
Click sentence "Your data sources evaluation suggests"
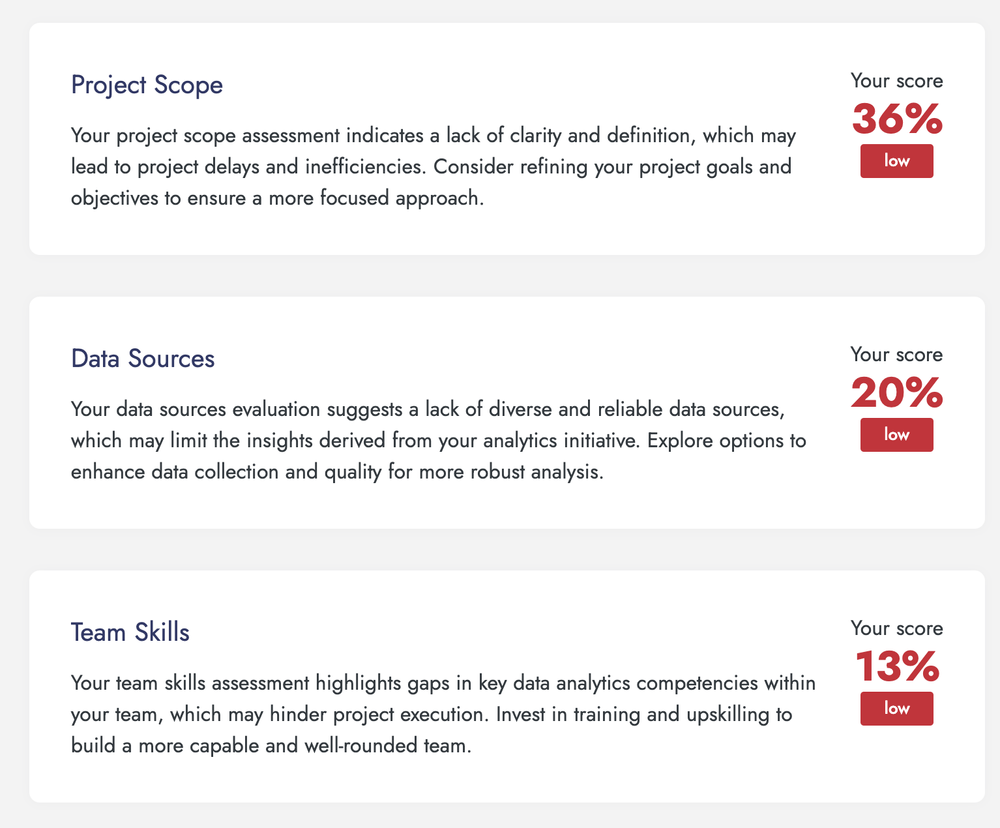click(x=300, y=409)
